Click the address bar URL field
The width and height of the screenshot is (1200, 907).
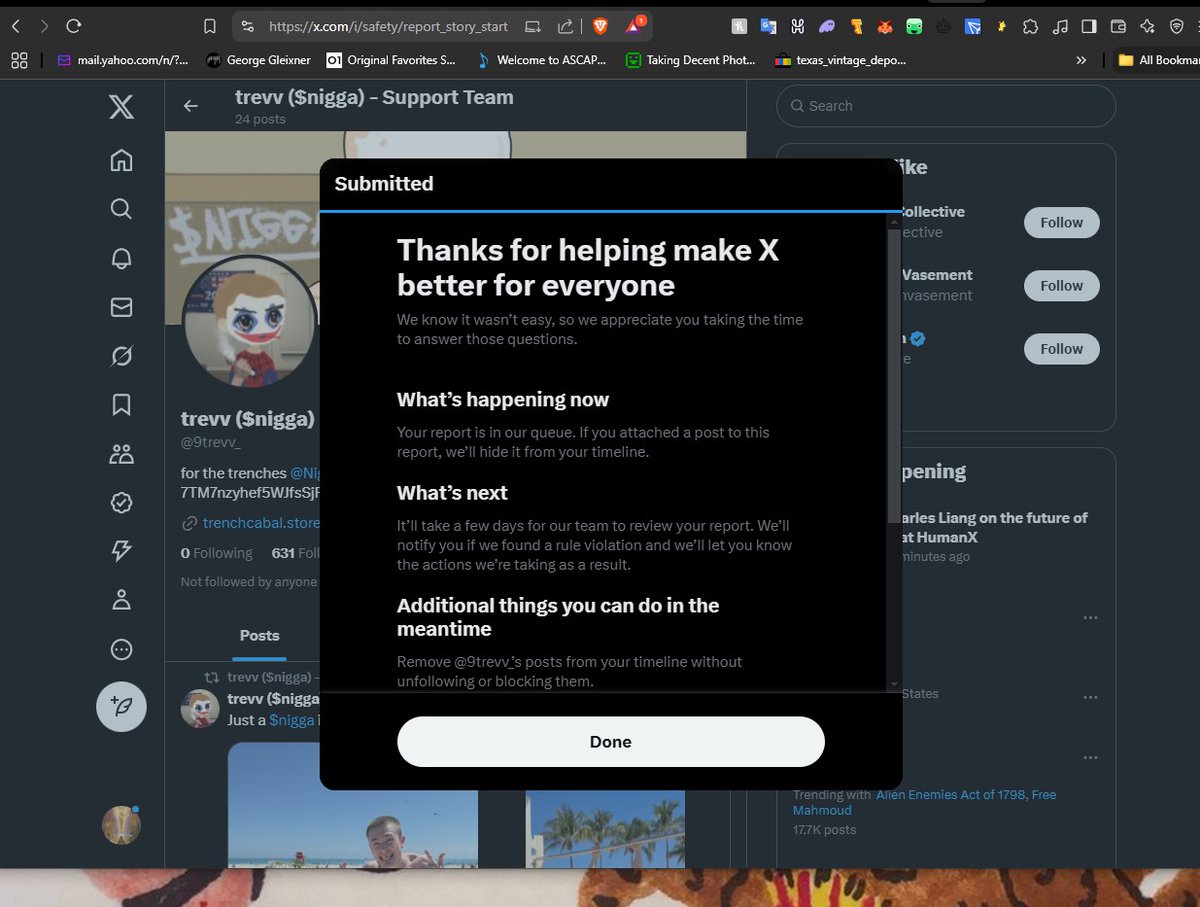[390, 26]
